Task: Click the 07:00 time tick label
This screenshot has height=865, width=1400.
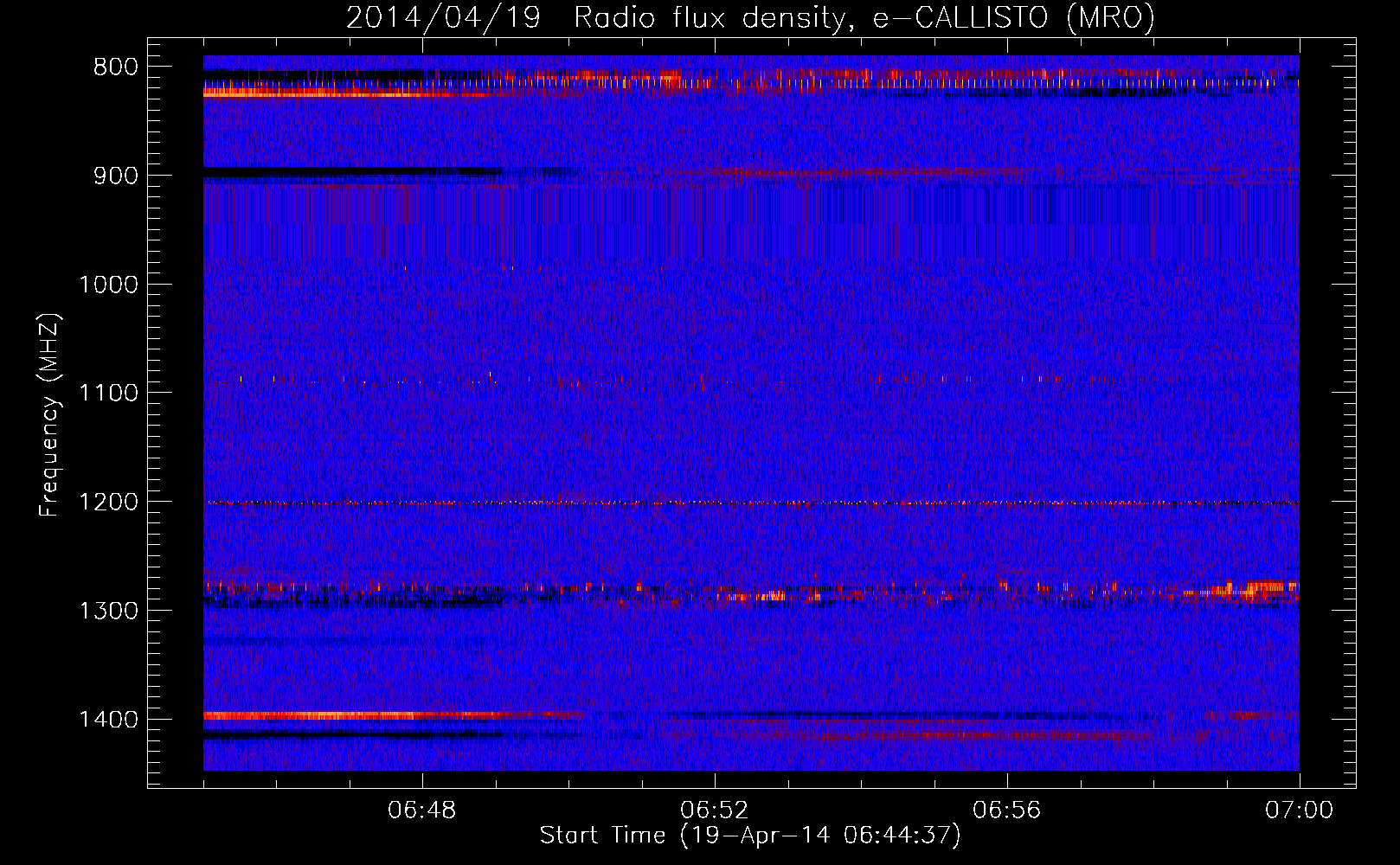Action: pos(1299,811)
